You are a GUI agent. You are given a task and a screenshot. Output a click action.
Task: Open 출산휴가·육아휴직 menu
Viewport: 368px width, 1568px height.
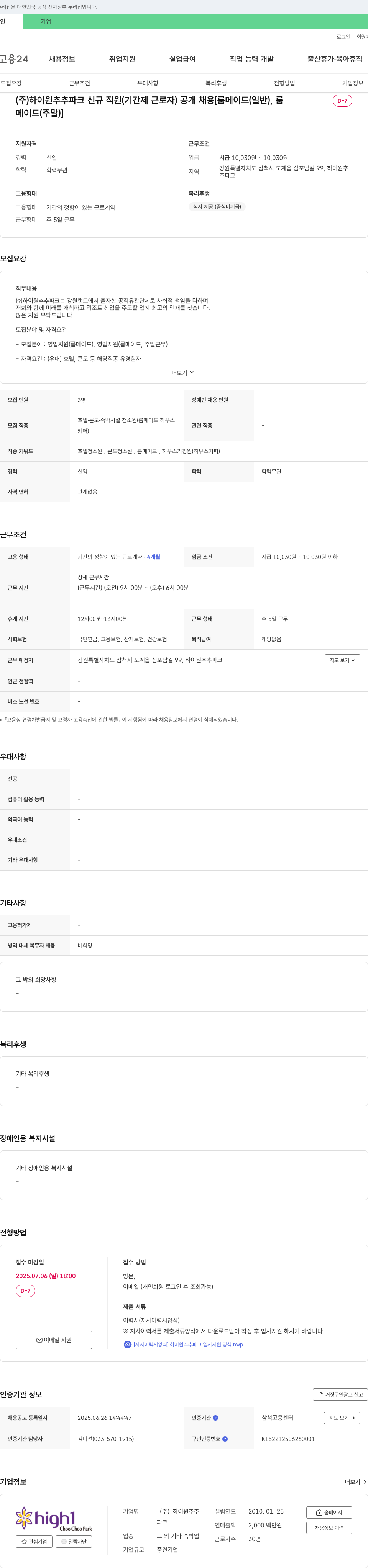(x=335, y=59)
